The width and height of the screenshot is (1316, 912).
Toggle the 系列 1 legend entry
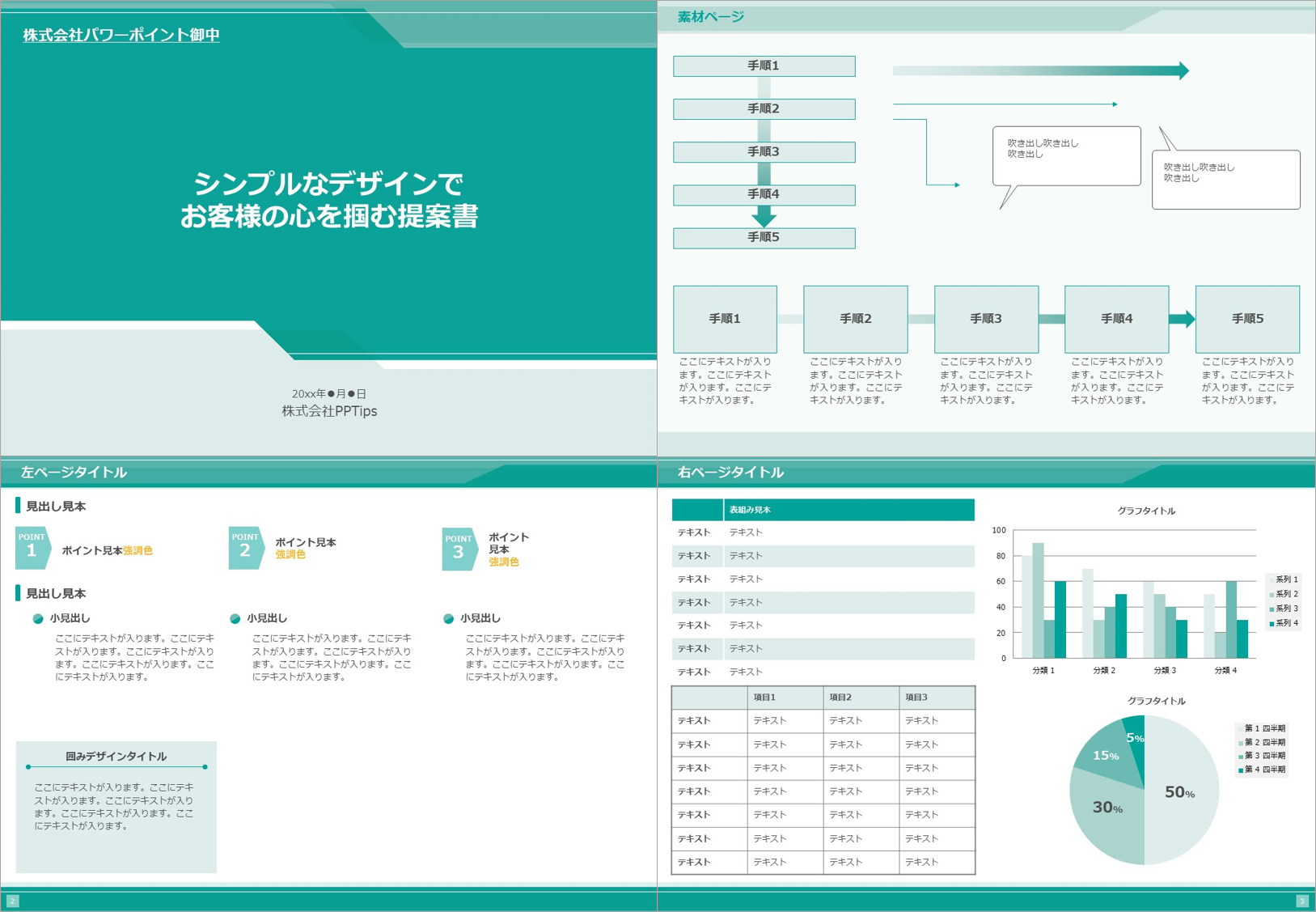coord(1282,579)
